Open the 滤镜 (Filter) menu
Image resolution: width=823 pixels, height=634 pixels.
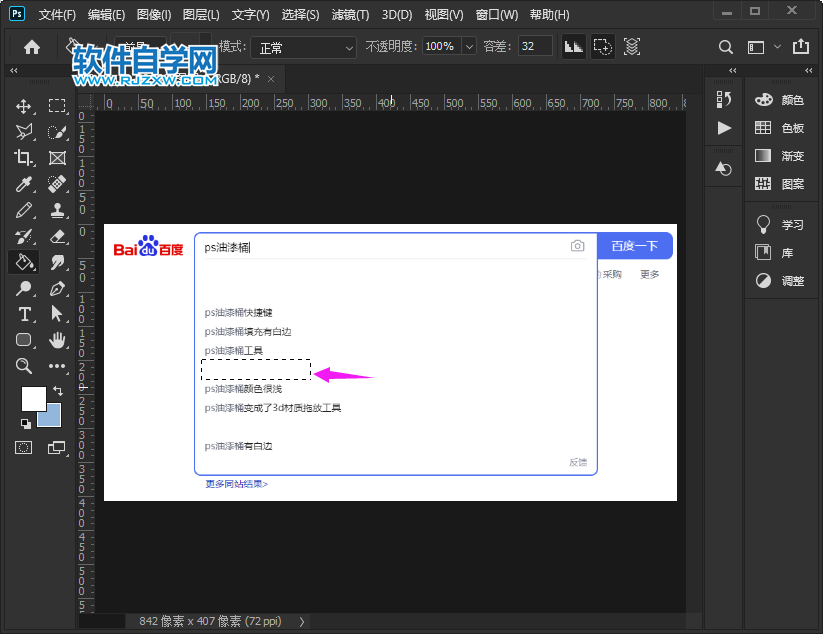pyautogui.click(x=349, y=14)
